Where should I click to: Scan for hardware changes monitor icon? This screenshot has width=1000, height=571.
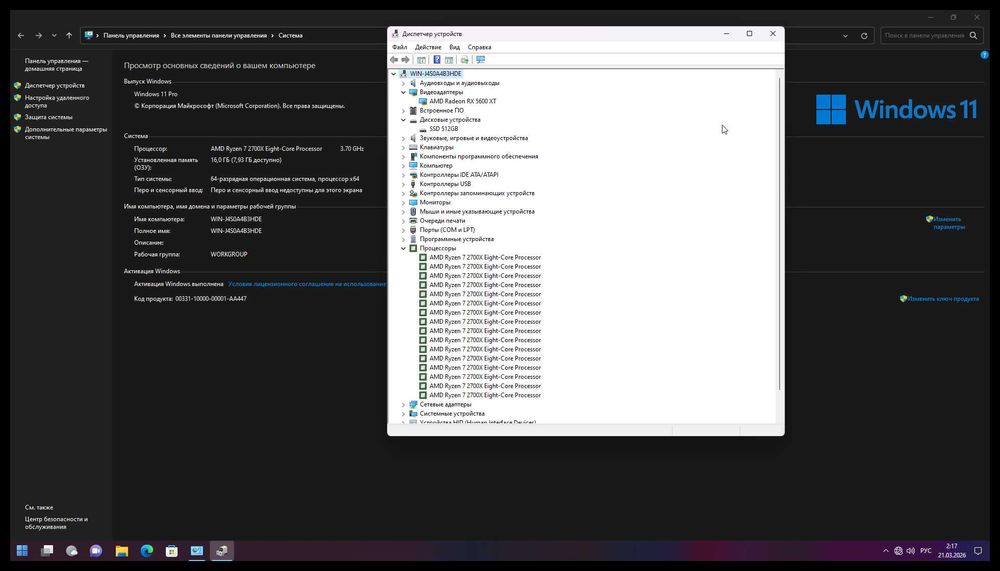click(480, 59)
